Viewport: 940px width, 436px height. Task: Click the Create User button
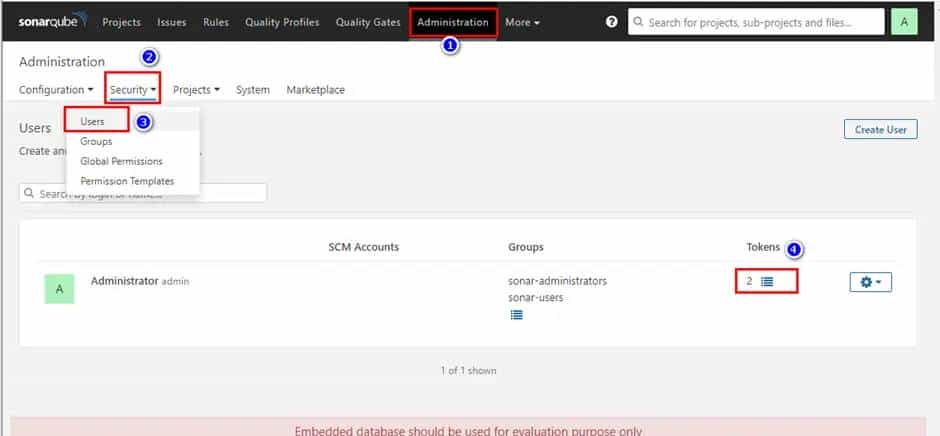(x=880, y=129)
